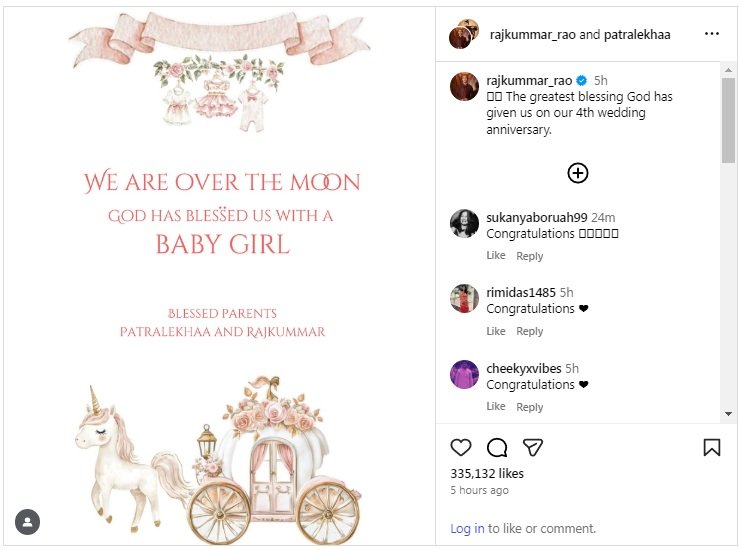The image size is (740, 550).
Task: Open cheekyxvibes' profile avatar
Action: 465,374
